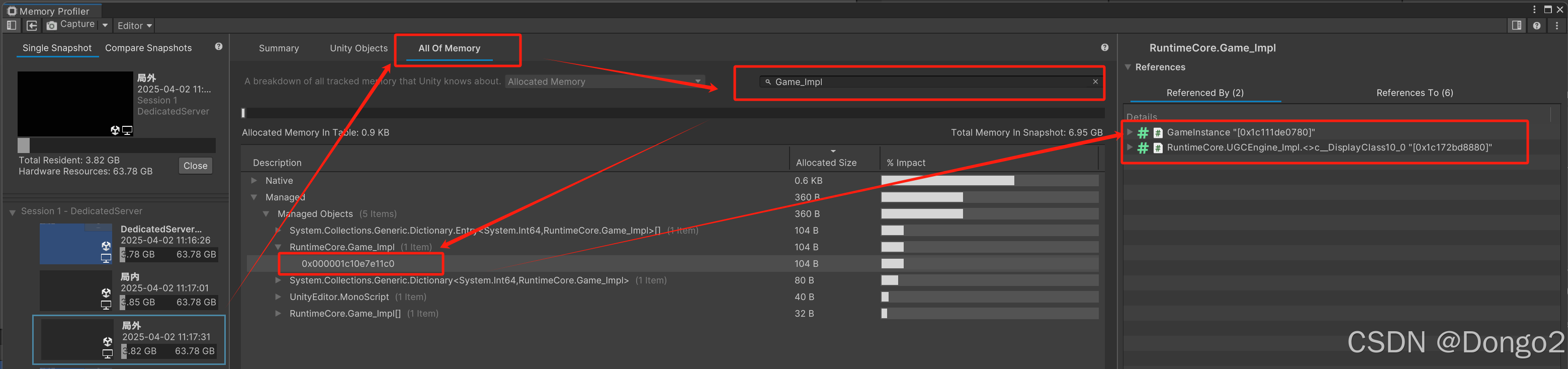Collapse the References section

[x=1127, y=67]
